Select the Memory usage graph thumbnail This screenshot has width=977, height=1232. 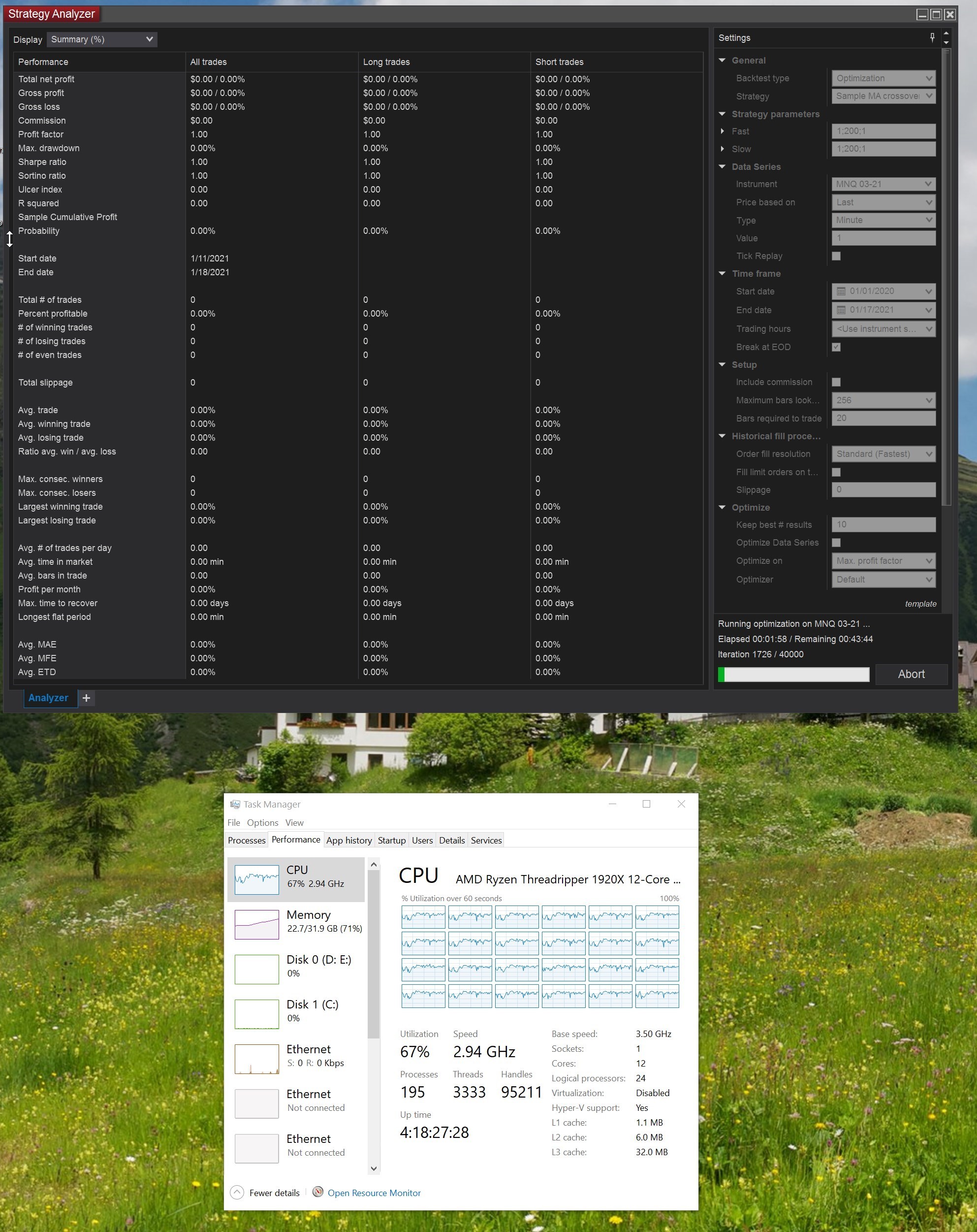click(256, 924)
